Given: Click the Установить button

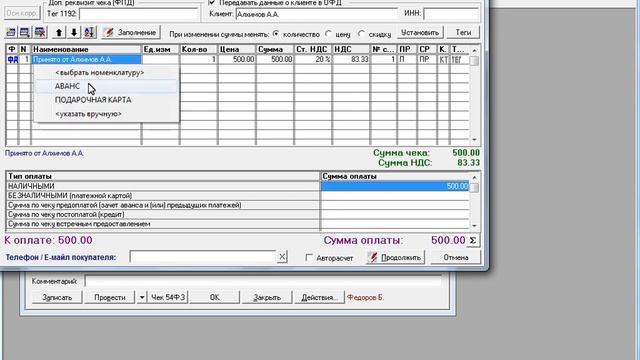Looking at the screenshot, I should click(x=420, y=33).
